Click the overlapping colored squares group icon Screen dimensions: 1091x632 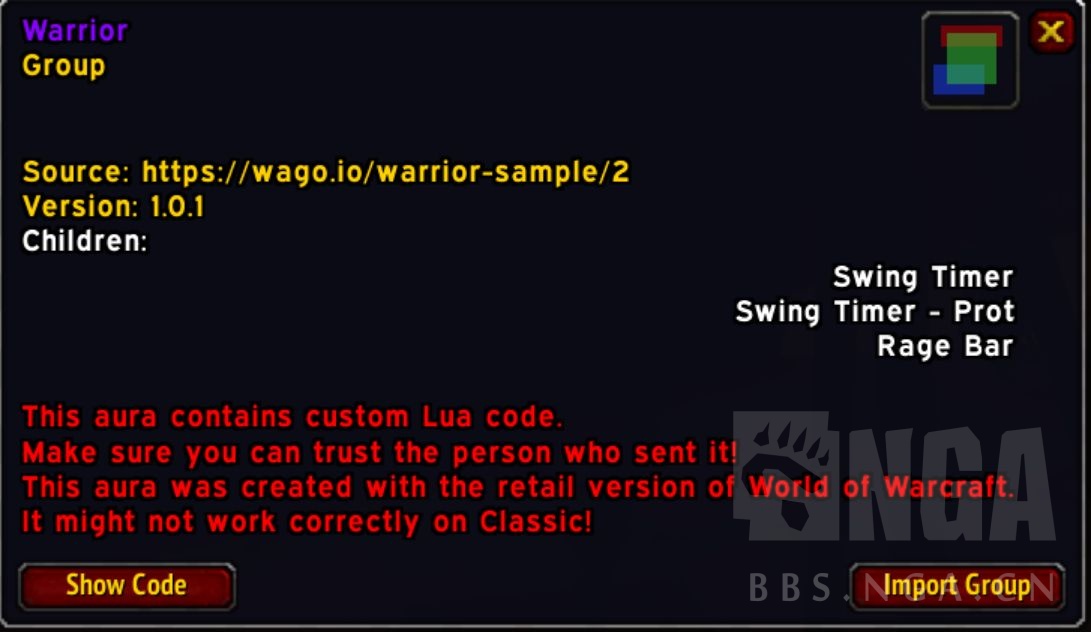pyautogui.click(x=970, y=61)
